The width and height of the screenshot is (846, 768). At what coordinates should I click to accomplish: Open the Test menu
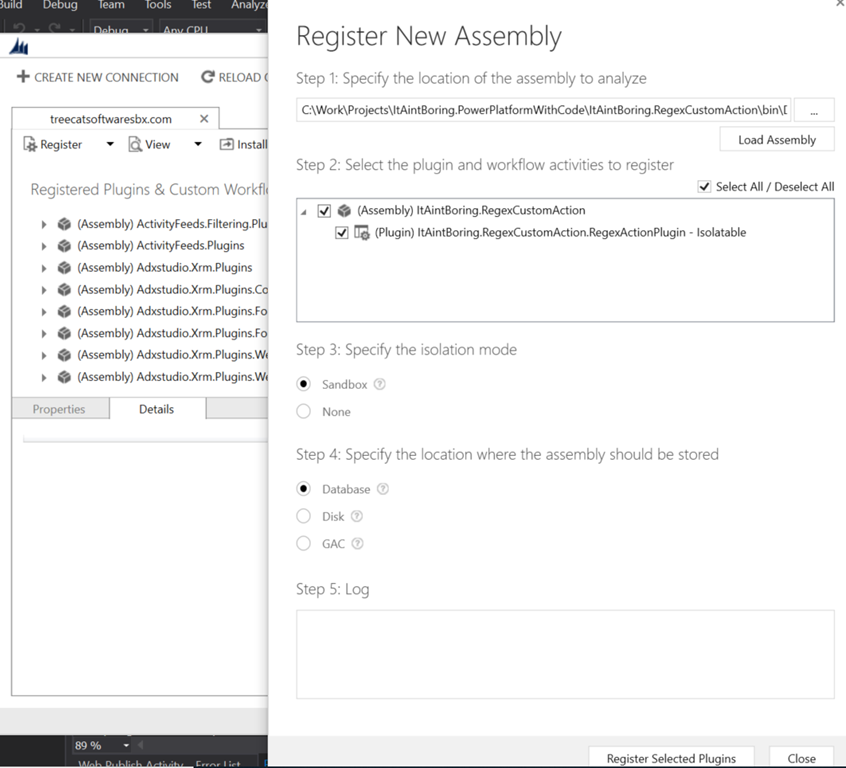(x=201, y=5)
